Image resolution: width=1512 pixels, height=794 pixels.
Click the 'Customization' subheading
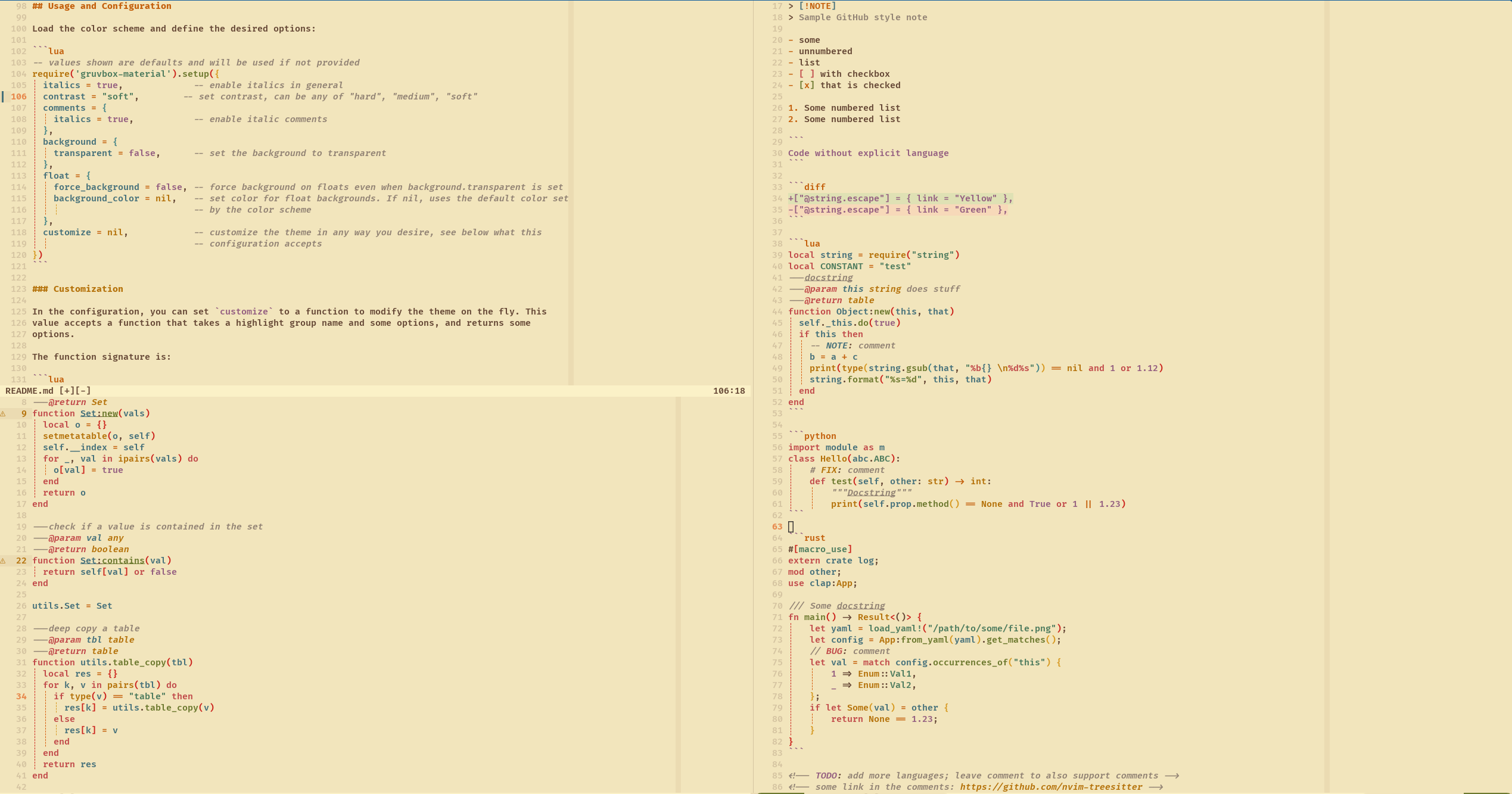coord(88,289)
